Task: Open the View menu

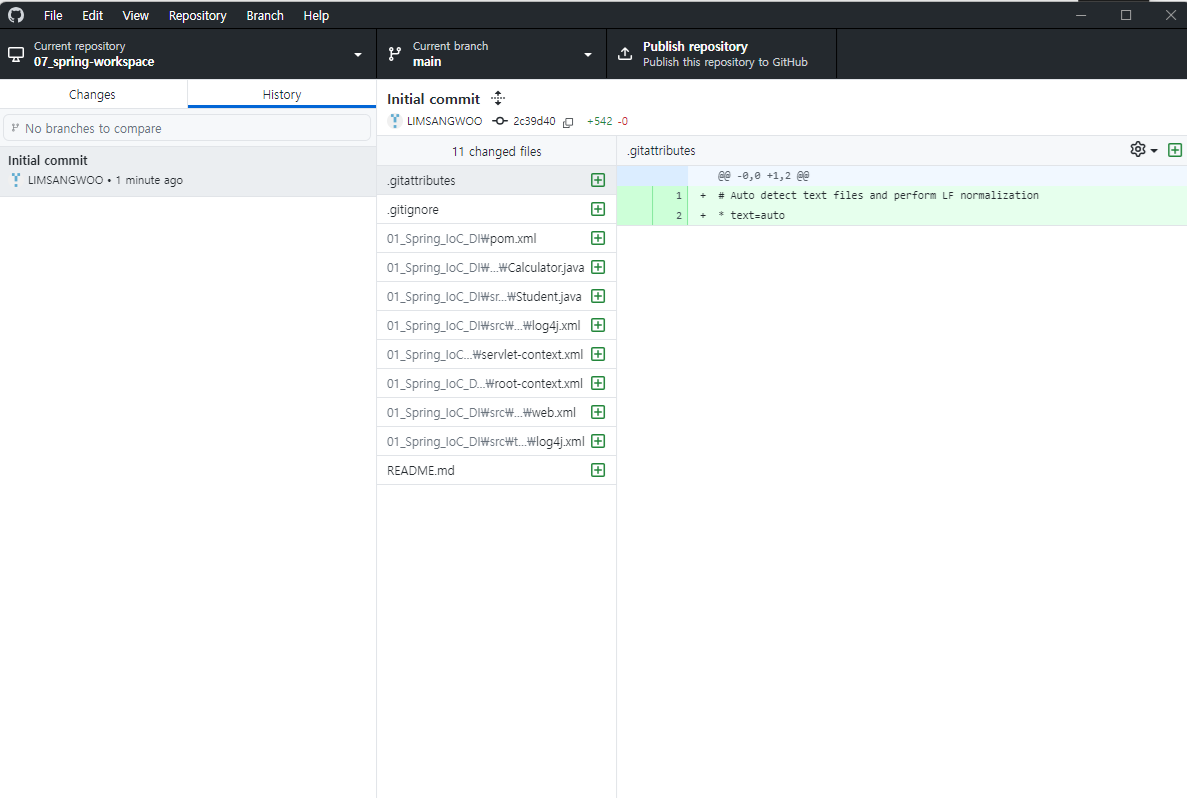Action: pyautogui.click(x=136, y=15)
